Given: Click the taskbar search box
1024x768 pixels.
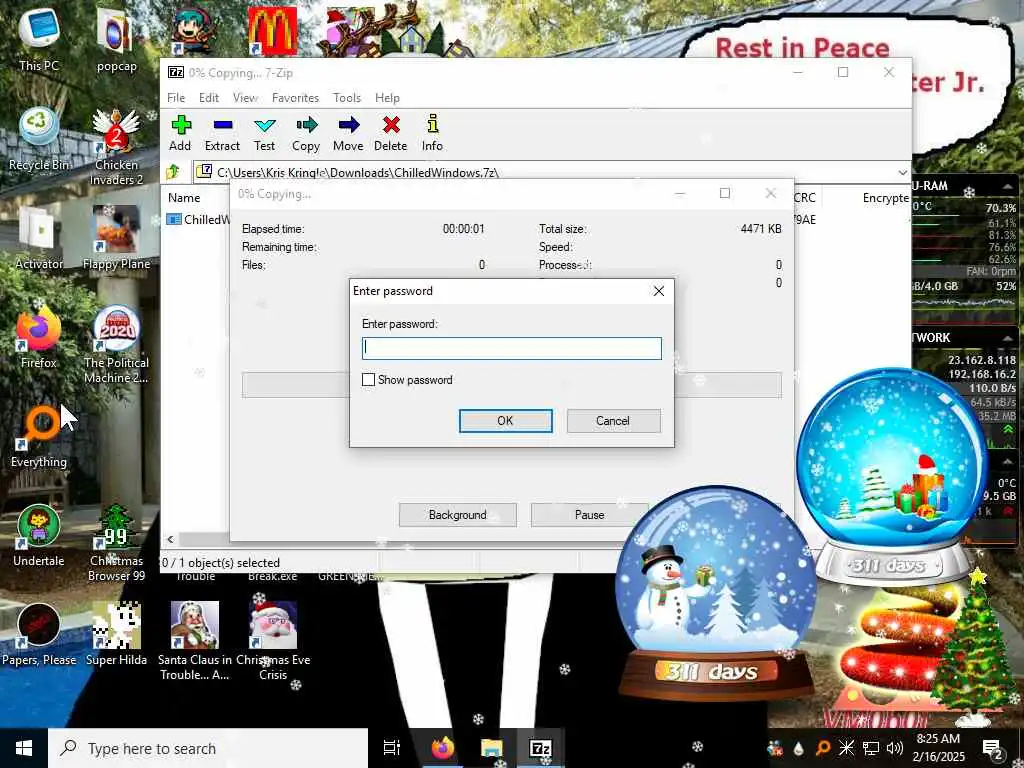Looking at the screenshot, I should pyautogui.click(x=208, y=748).
